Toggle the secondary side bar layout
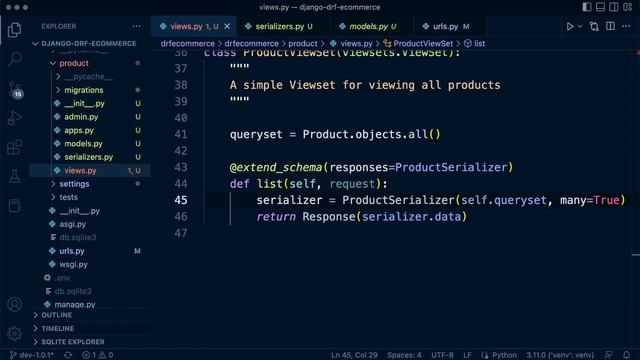 coord(614,7)
